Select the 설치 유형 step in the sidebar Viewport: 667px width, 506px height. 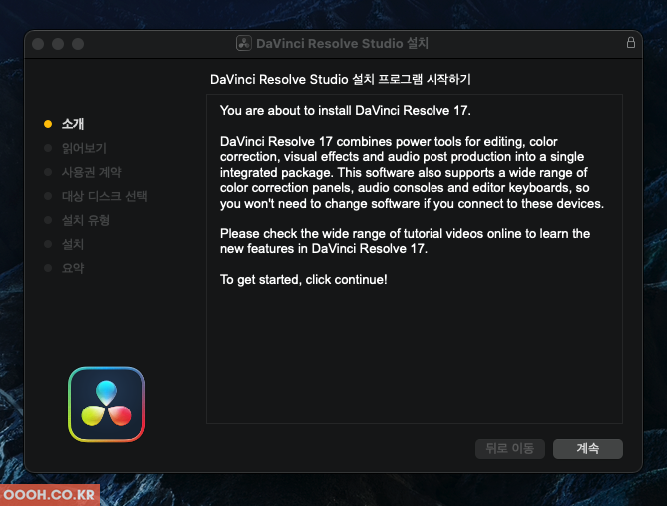(x=86, y=220)
